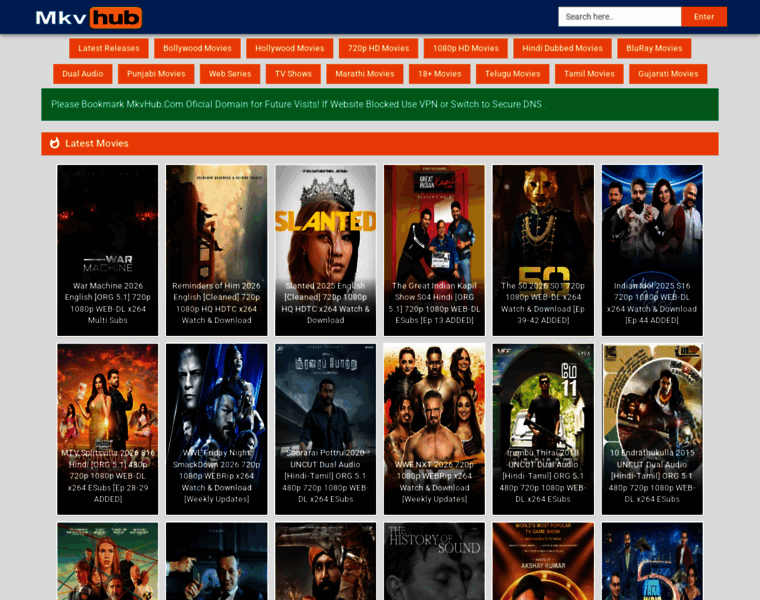The height and width of the screenshot is (600, 760).
Task: Go to Hindi Dubbed Movies
Action: click(x=562, y=48)
